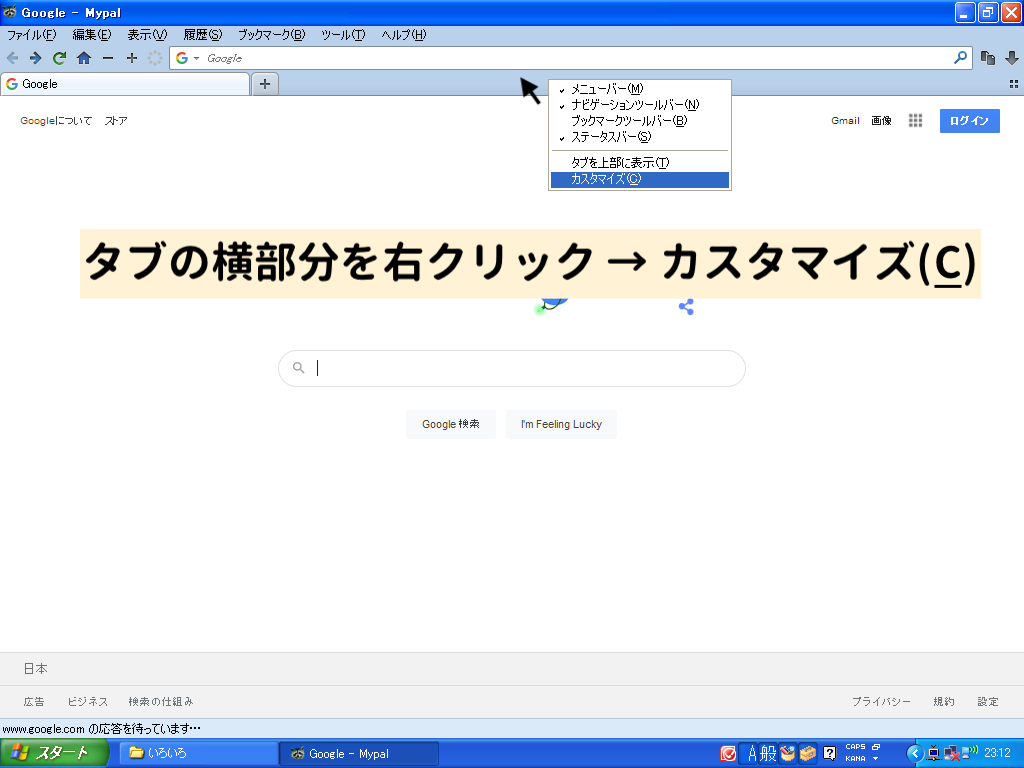Image resolution: width=1024 pixels, height=768 pixels.
Task: Click the wireless network tray icon
Action: (x=970, y=752)
